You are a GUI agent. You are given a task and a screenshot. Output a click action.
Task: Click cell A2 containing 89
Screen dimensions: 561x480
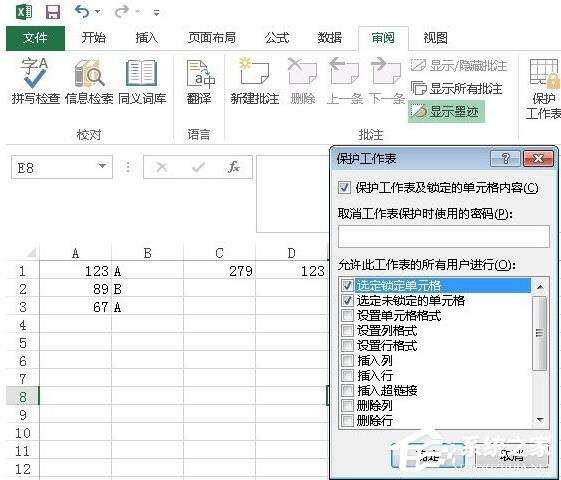coord(75,289)
